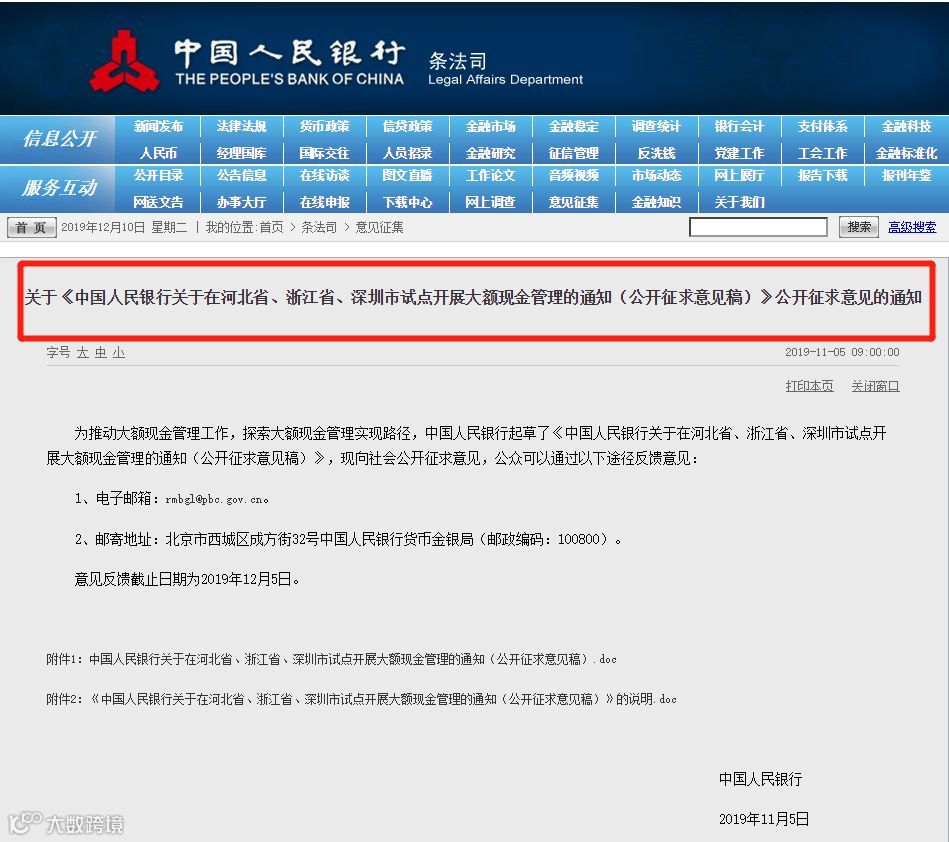The width and height of the screenshot is (949, 842).
Task: Select 网送文告 in the menu
Action: pyautogui.click(x=158, y=202)
